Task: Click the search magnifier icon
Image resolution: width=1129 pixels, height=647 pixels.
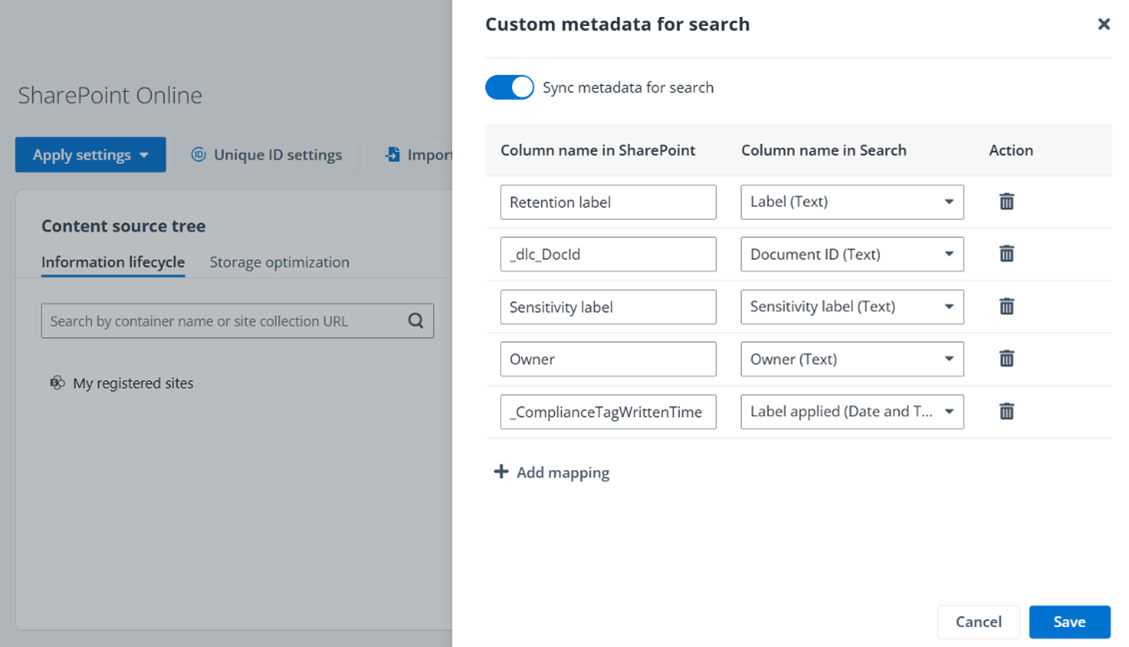Action: point(415,321)
